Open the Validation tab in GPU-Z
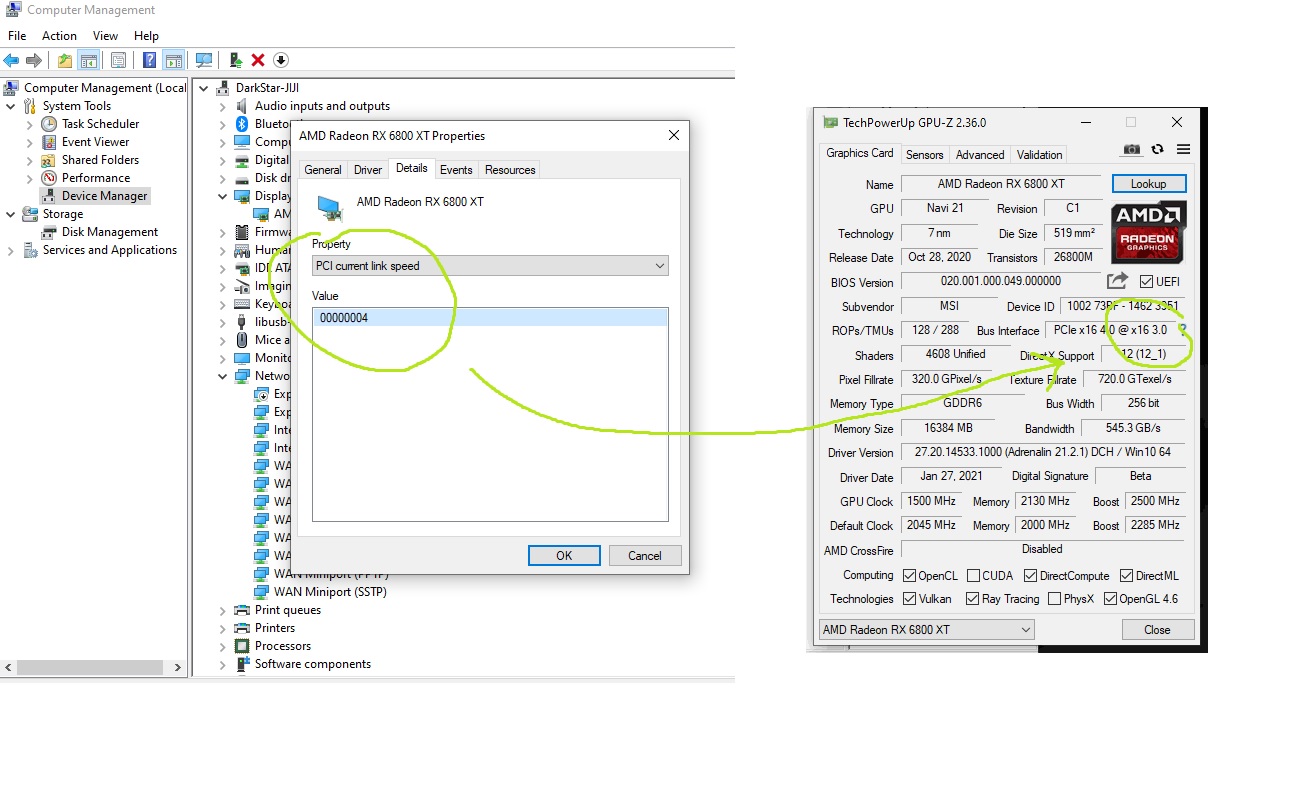This screenshot has width=1307, height=809. [1040, 155]
